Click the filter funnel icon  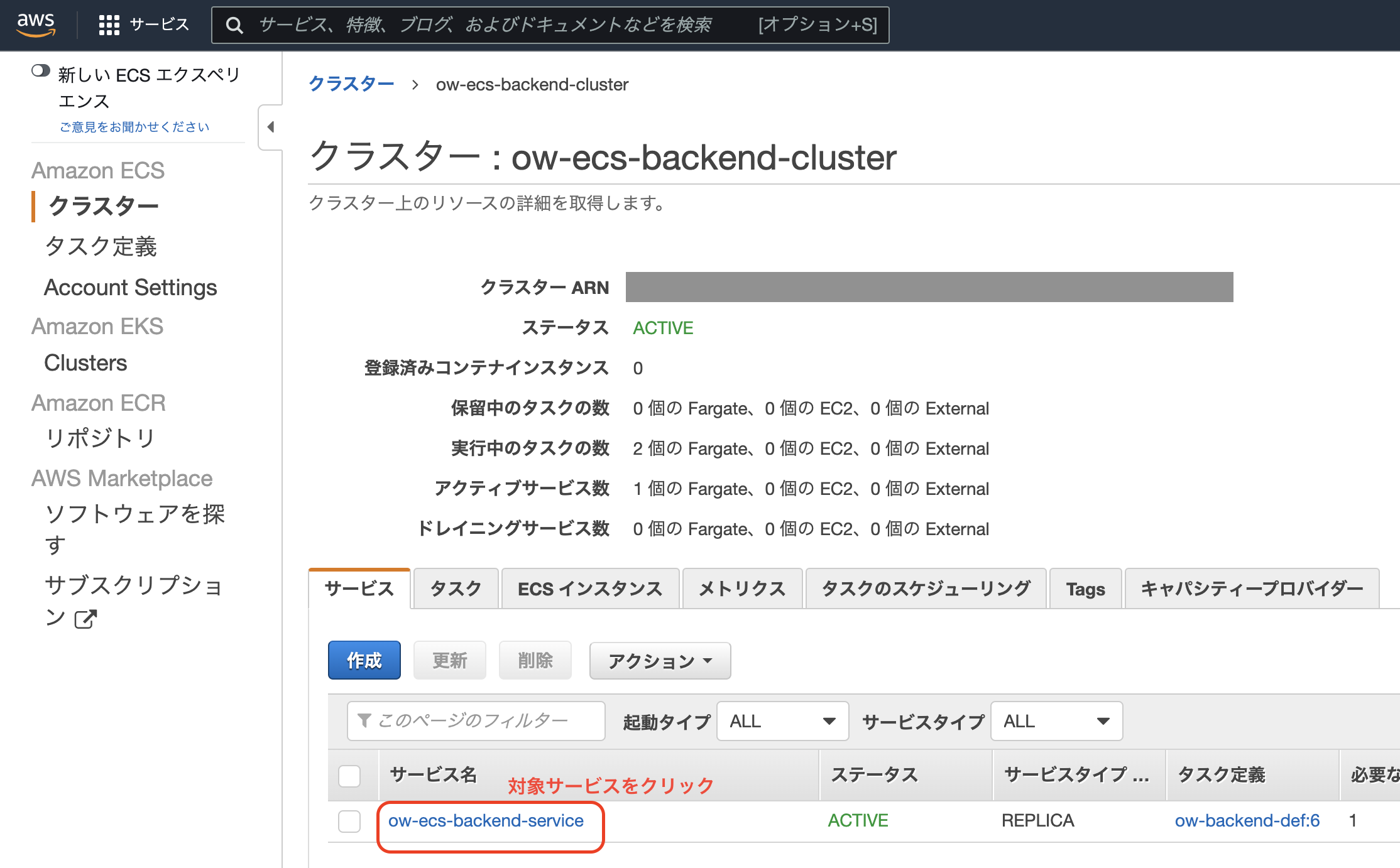[364, 720]
